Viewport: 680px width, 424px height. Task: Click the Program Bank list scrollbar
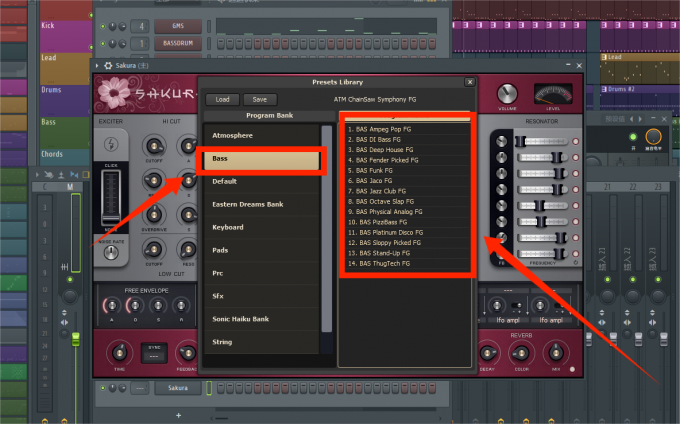pyautogui.click(x=327, y=228)
